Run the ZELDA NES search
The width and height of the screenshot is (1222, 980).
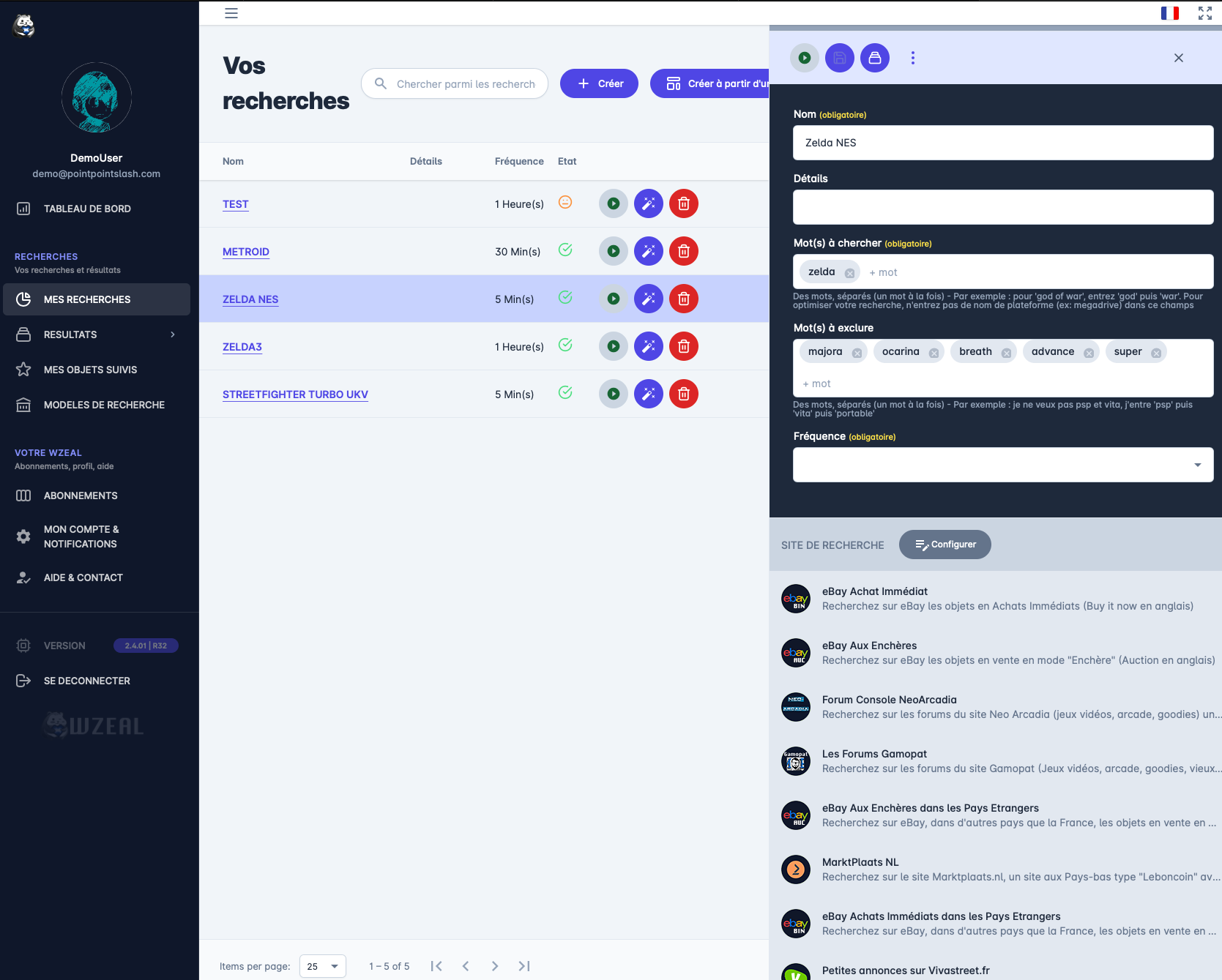tap(614, 299)
